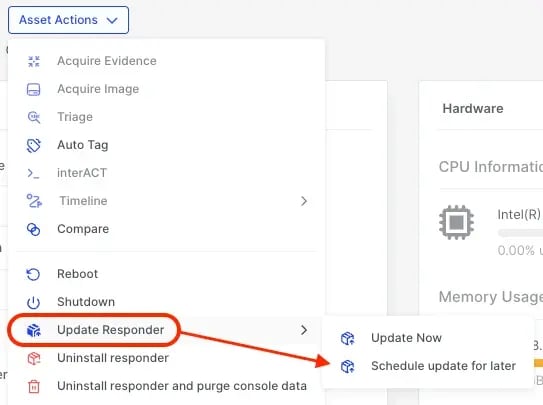Click the Uninstall responder box icon
The width and height of the screenshot is (543, 405).
[x=34, y=358]
